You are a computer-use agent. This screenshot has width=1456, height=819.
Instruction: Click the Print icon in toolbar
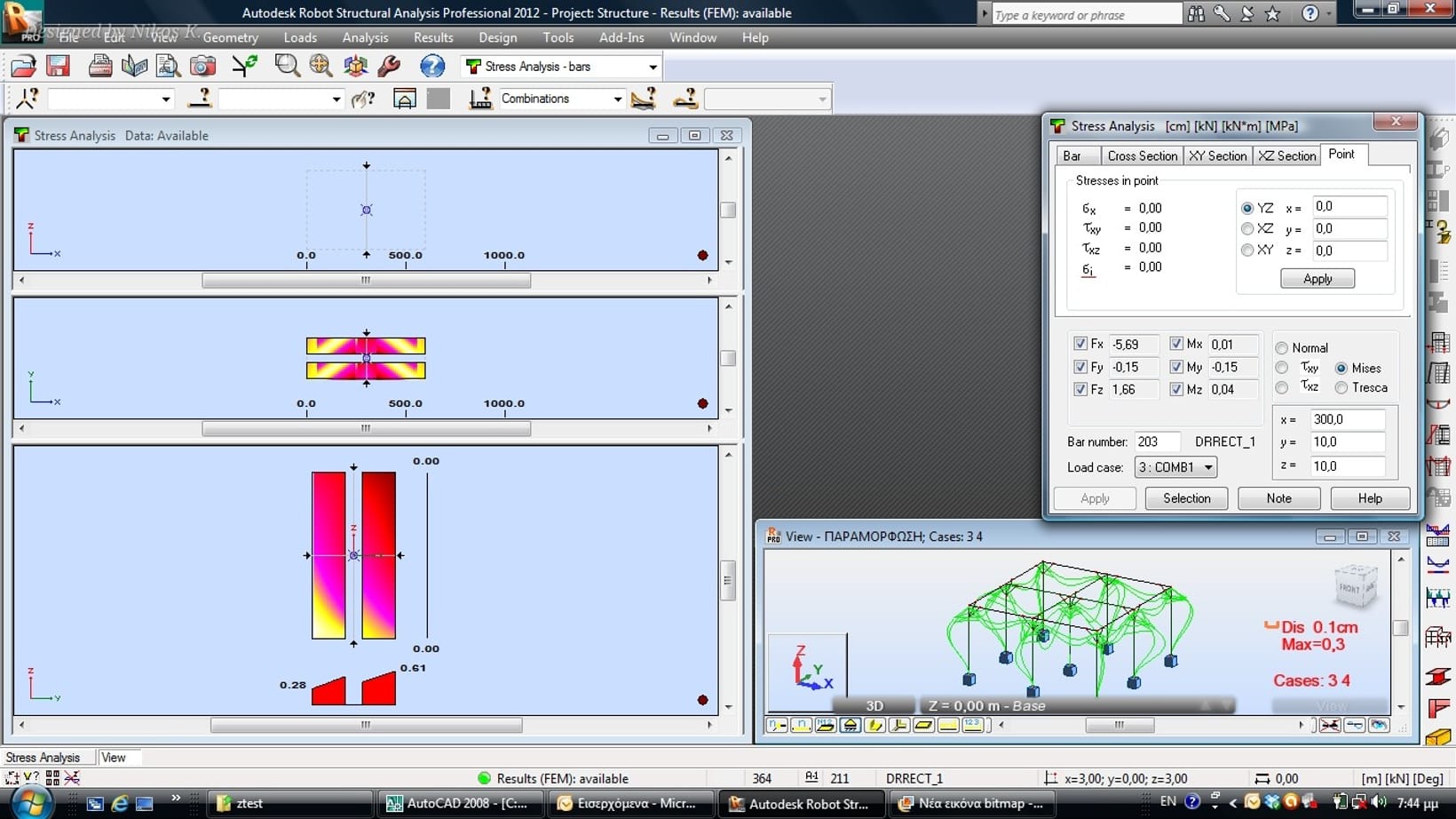pyautogui.click(x=99, y=66)
